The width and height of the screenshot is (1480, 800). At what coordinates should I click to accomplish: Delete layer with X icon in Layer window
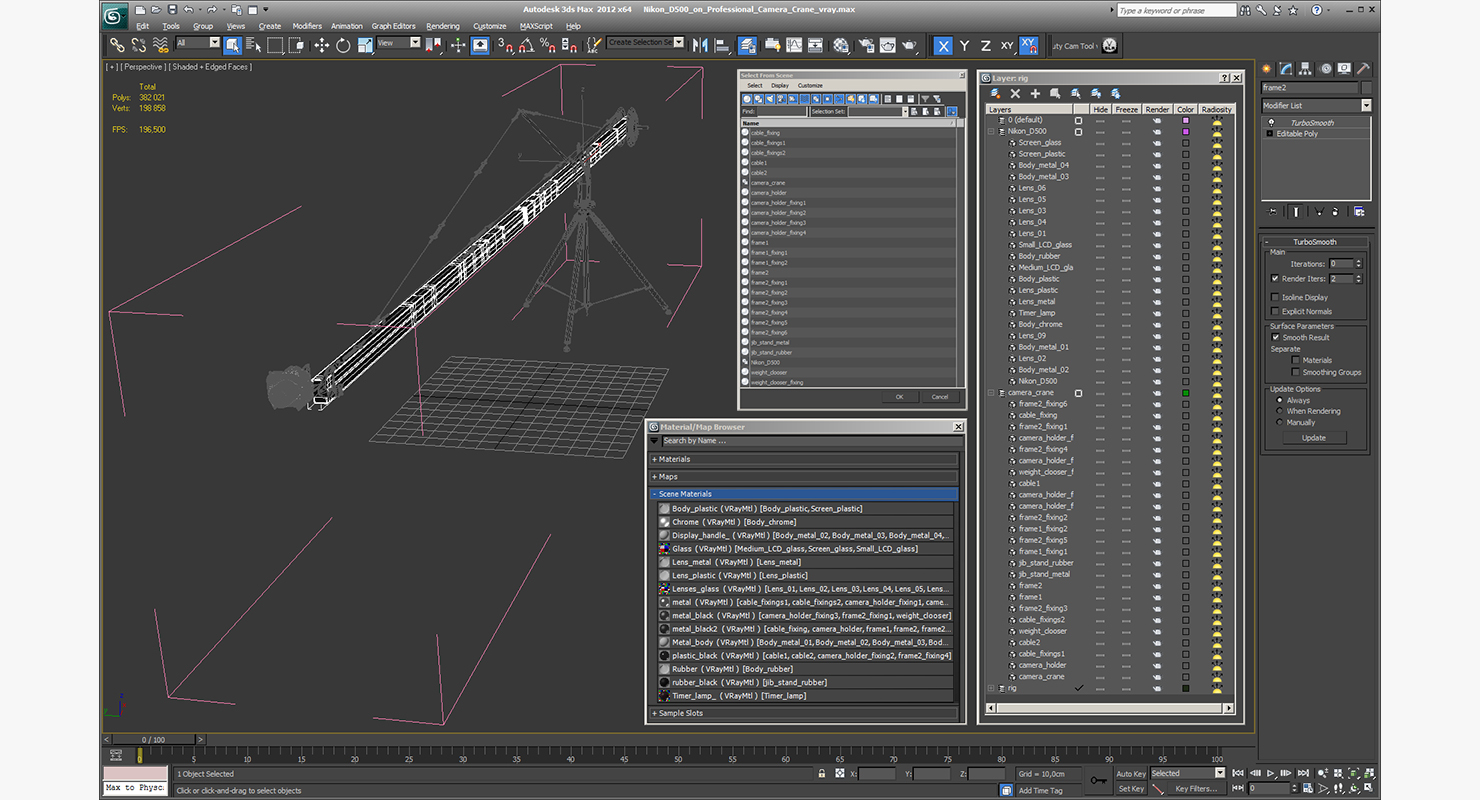(x=1015, y=93)
